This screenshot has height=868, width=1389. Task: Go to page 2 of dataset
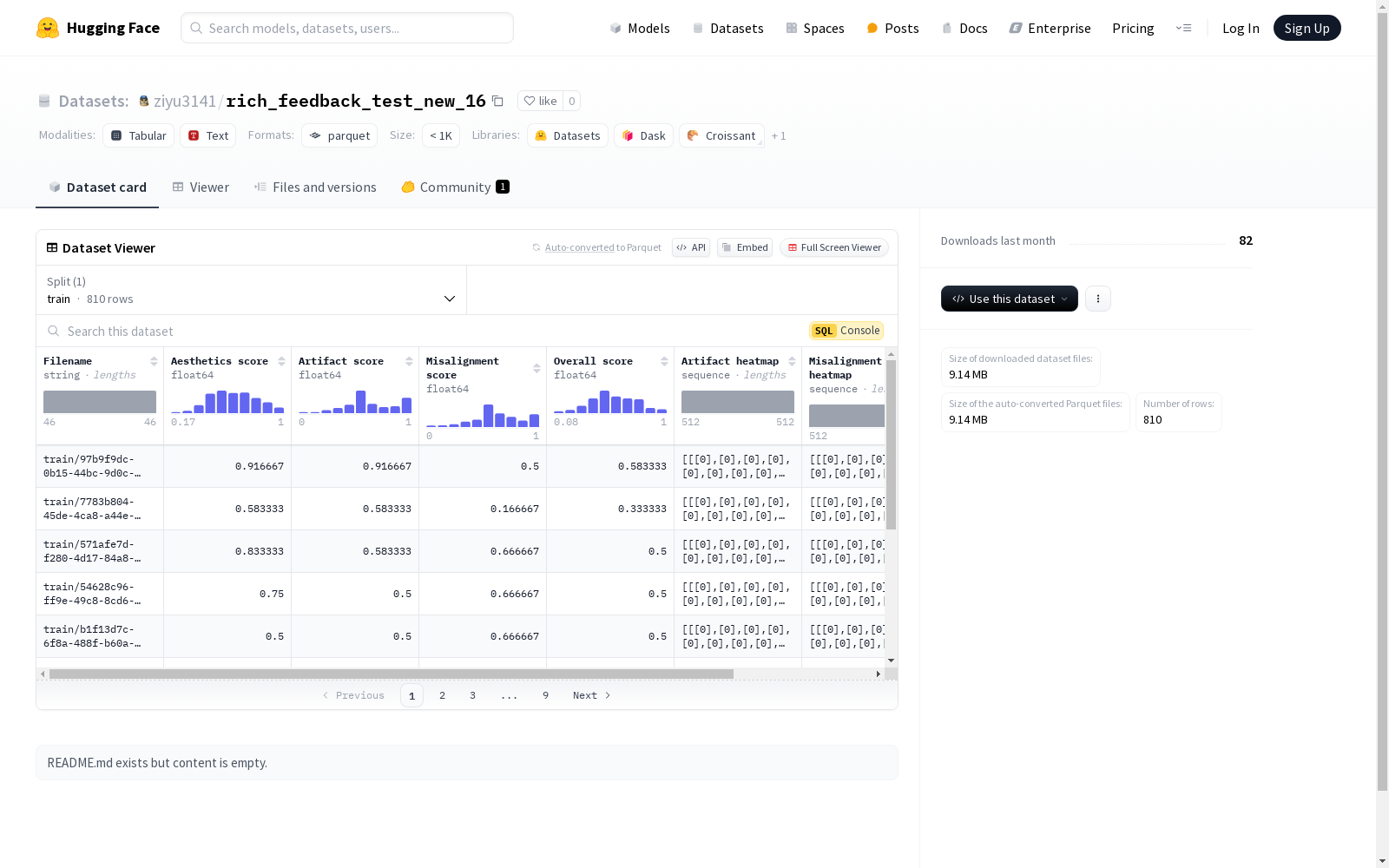coord(443,695)
